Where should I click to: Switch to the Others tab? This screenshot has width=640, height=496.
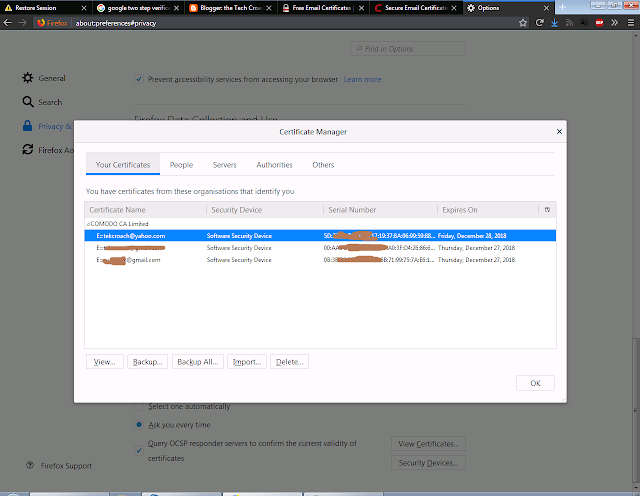[x=323, y=165]
